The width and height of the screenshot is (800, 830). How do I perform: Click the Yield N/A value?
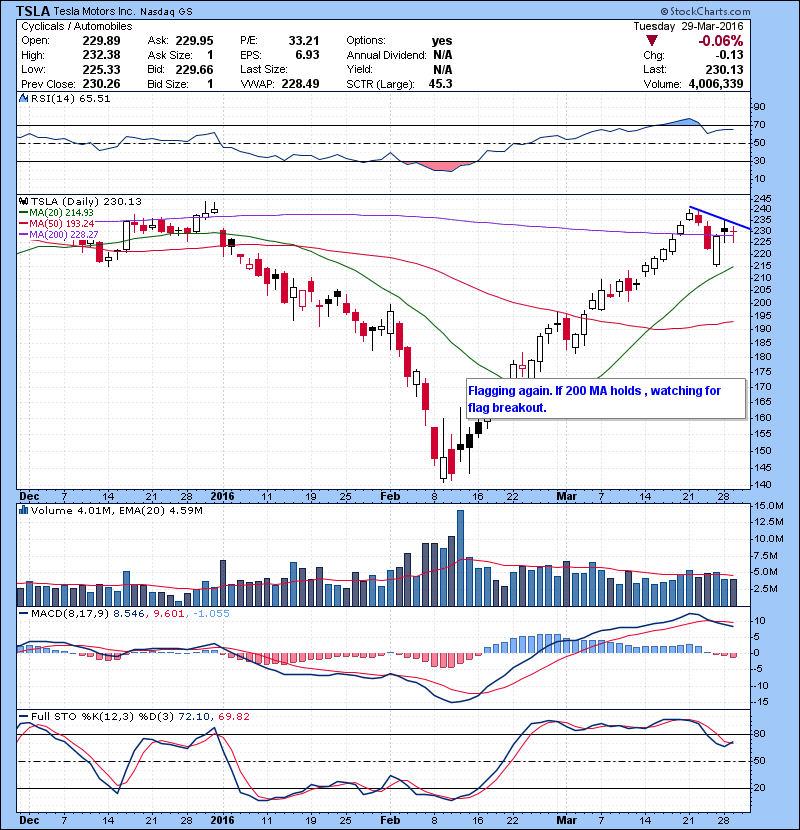click(443, 70)
